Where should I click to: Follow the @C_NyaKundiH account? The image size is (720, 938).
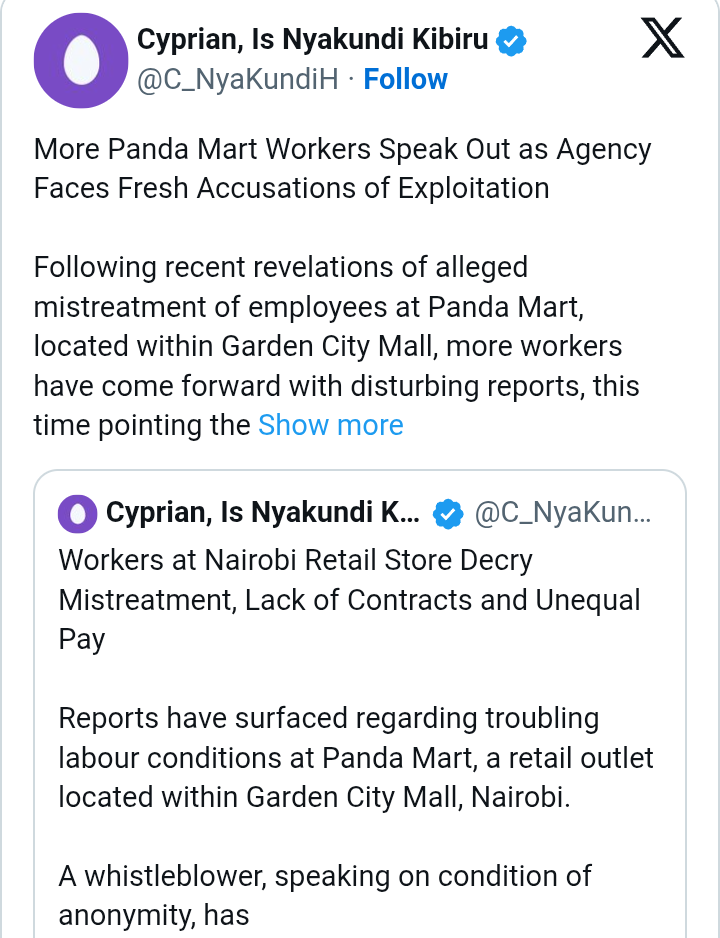405,79
